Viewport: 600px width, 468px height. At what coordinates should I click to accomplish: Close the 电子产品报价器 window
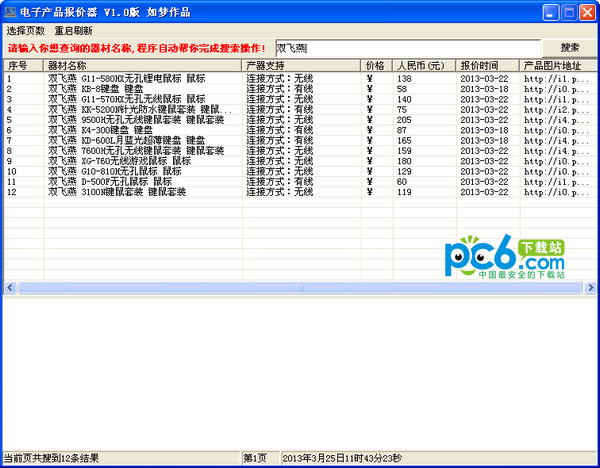click(586, 12)
